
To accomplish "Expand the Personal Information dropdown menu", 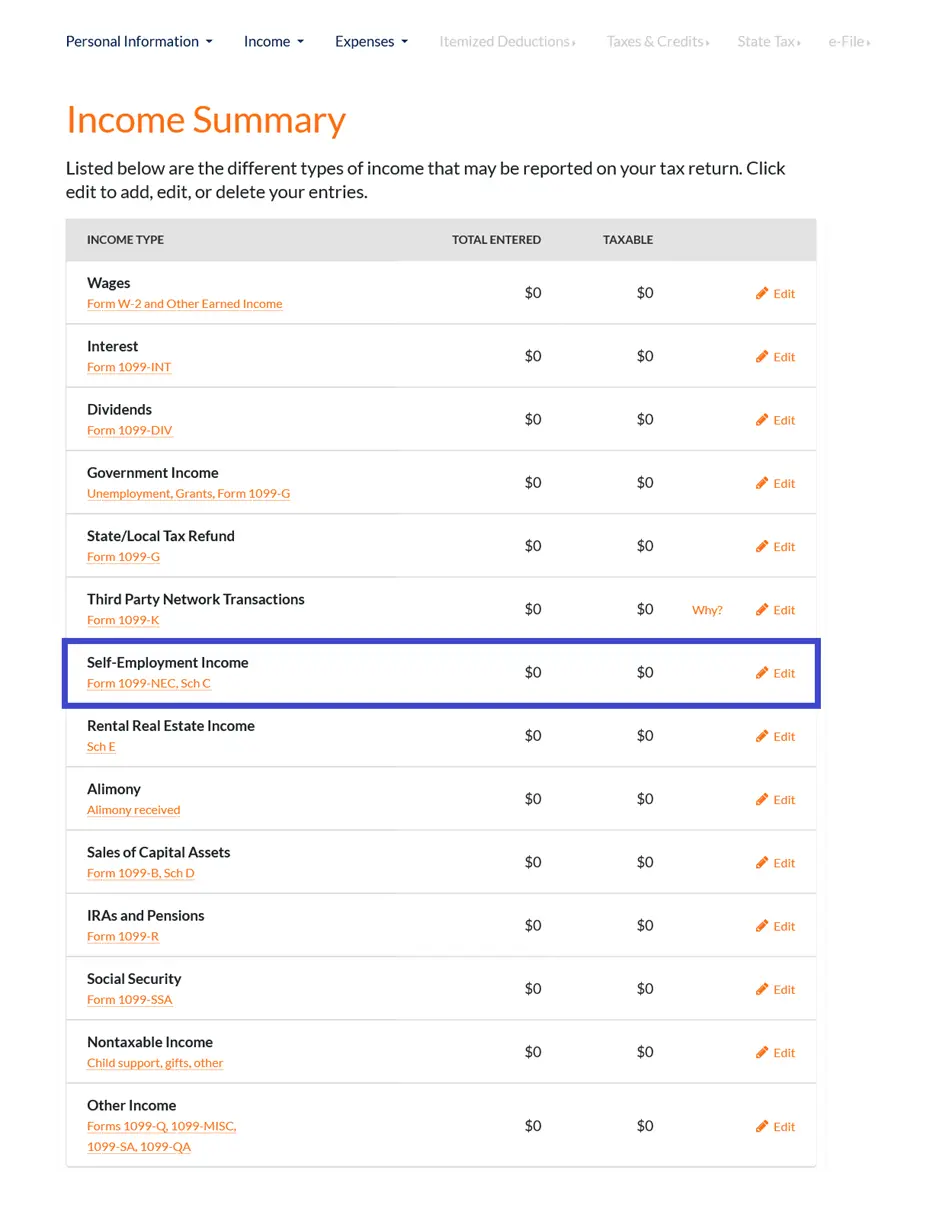I will 139,42.
